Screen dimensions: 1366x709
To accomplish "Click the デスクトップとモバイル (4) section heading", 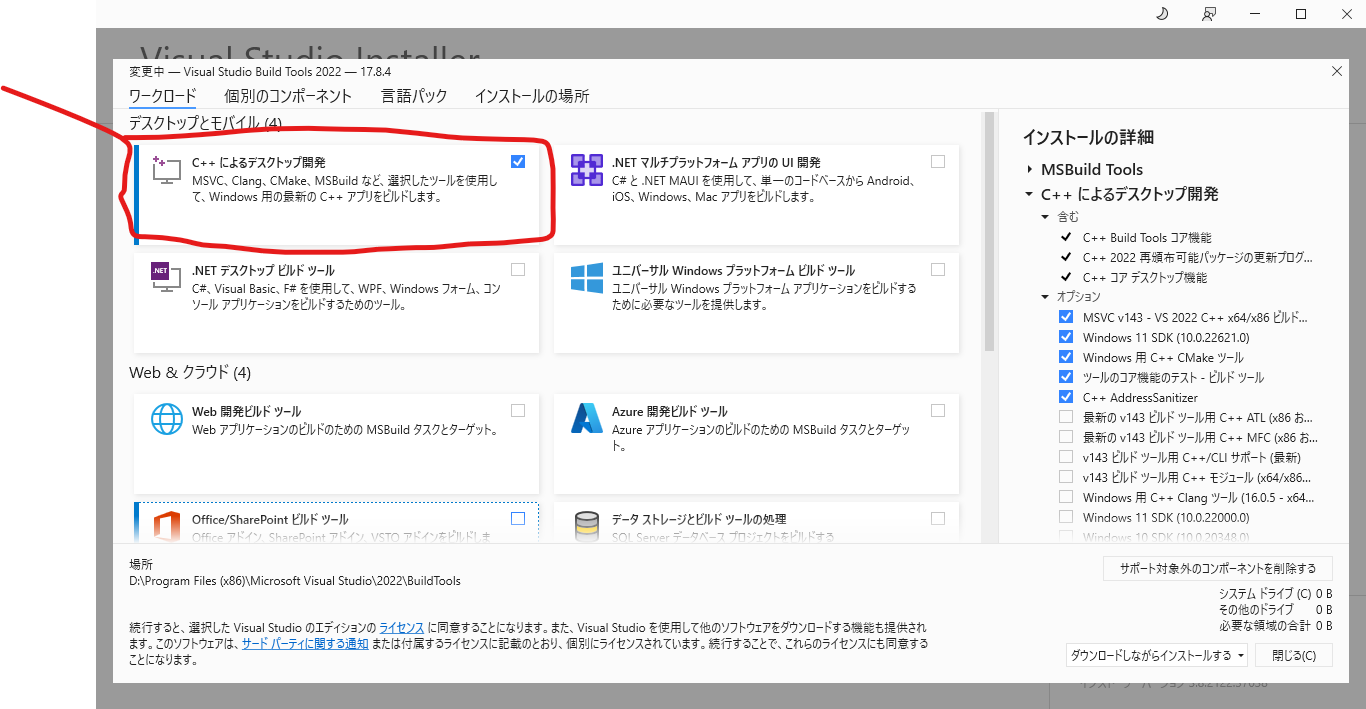I will click(206, 123).
